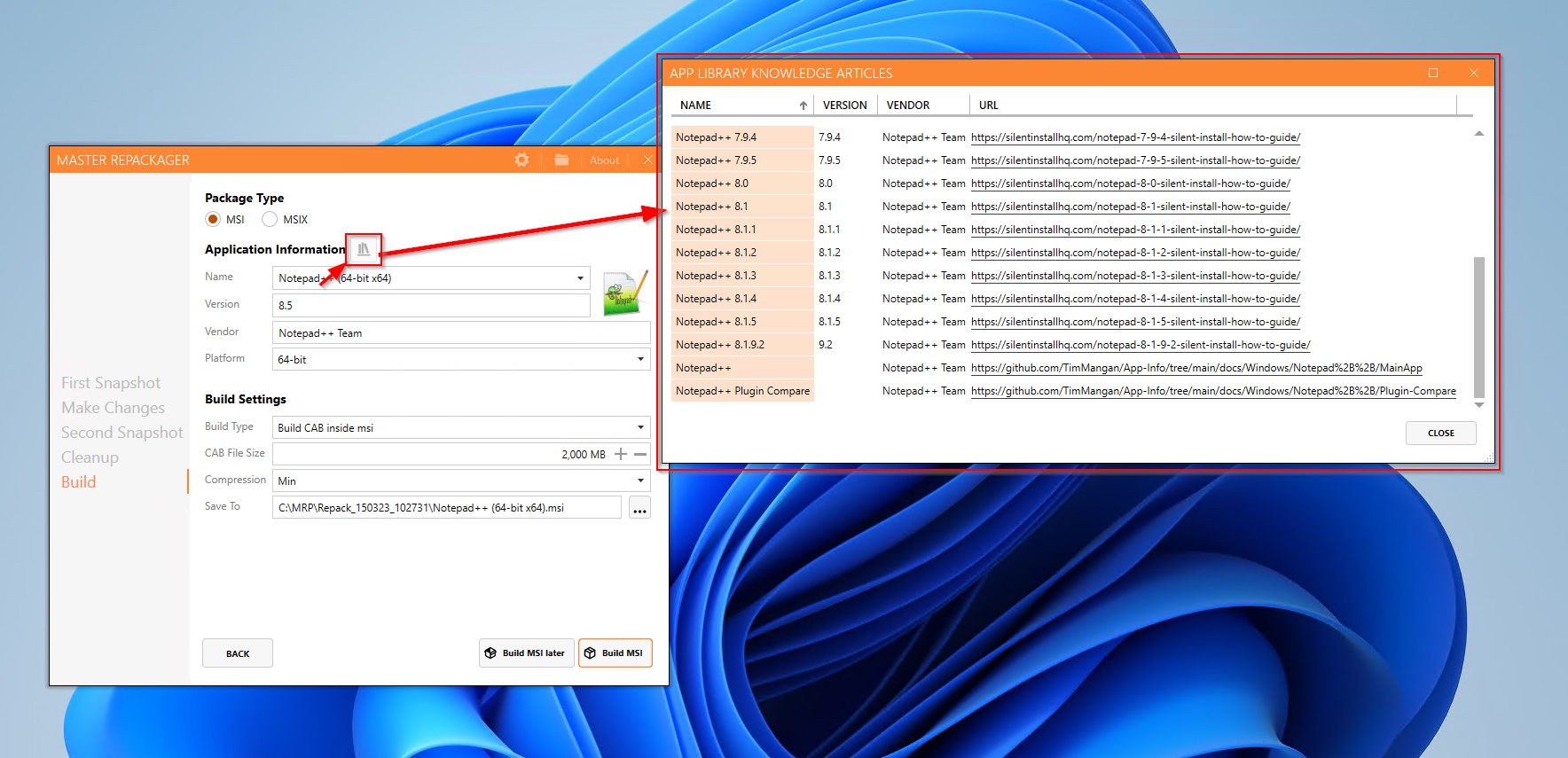
Task: Click the Build MSI later button
Action: click(x=527, y=653)
